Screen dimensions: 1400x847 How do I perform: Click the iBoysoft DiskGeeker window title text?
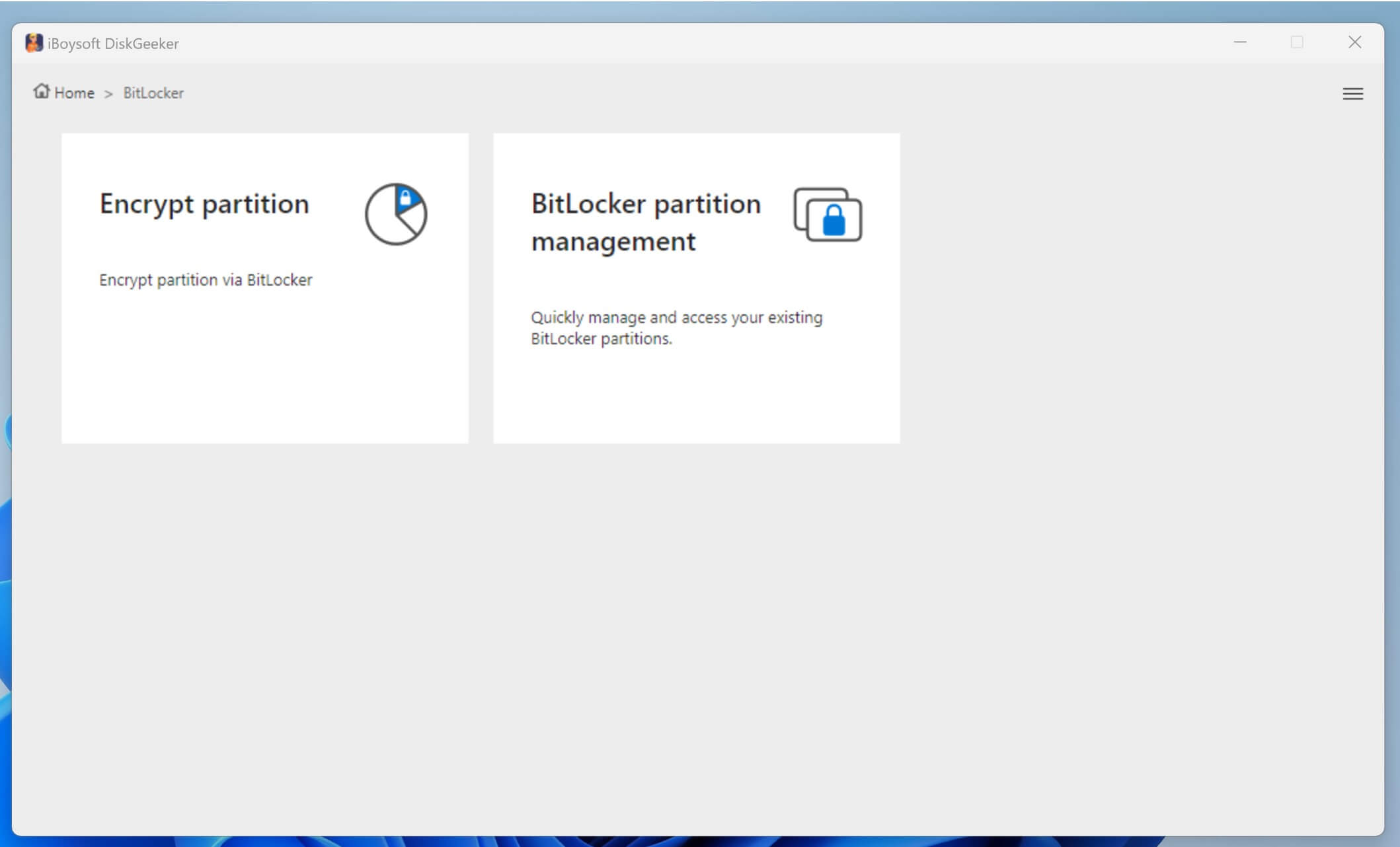[113, 44]
